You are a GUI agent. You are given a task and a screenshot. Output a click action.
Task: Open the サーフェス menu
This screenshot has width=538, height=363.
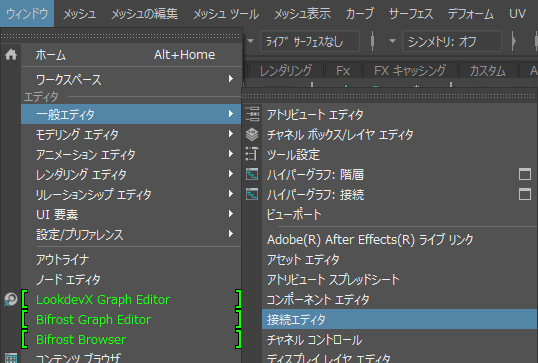click(x=411, y=13)
